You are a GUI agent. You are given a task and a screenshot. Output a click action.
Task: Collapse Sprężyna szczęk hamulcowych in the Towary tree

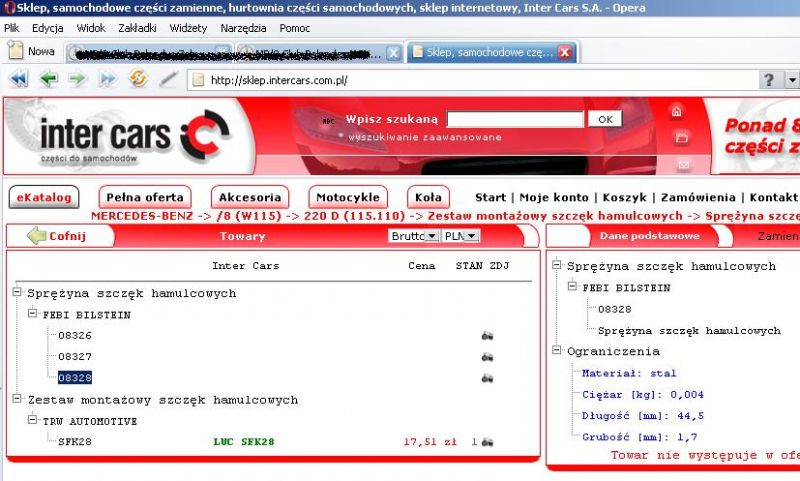point(17,292)
